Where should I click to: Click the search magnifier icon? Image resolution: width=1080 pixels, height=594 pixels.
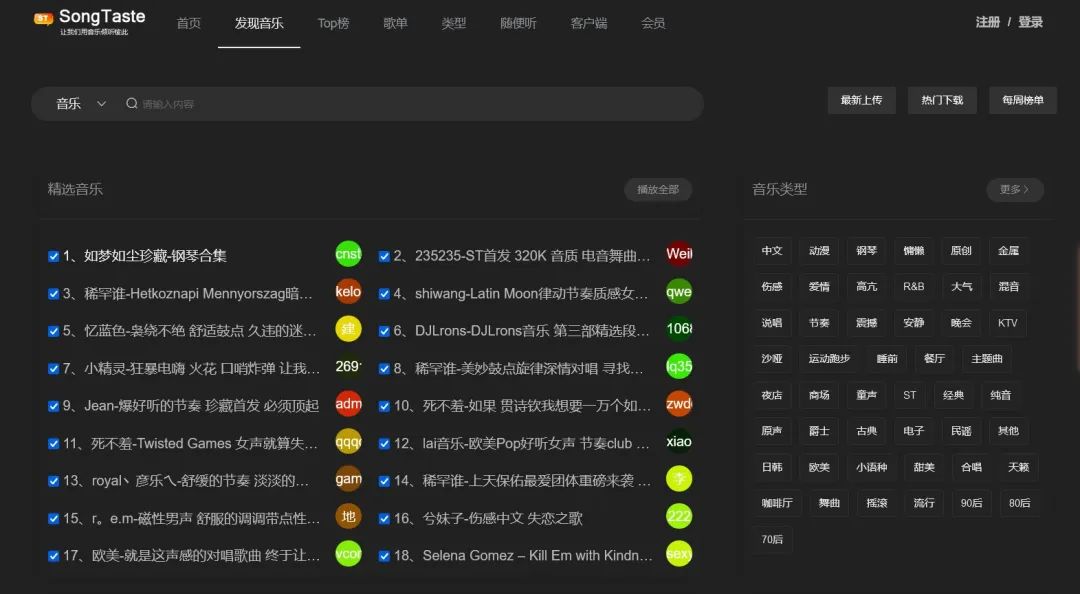(x=131, y=102)
